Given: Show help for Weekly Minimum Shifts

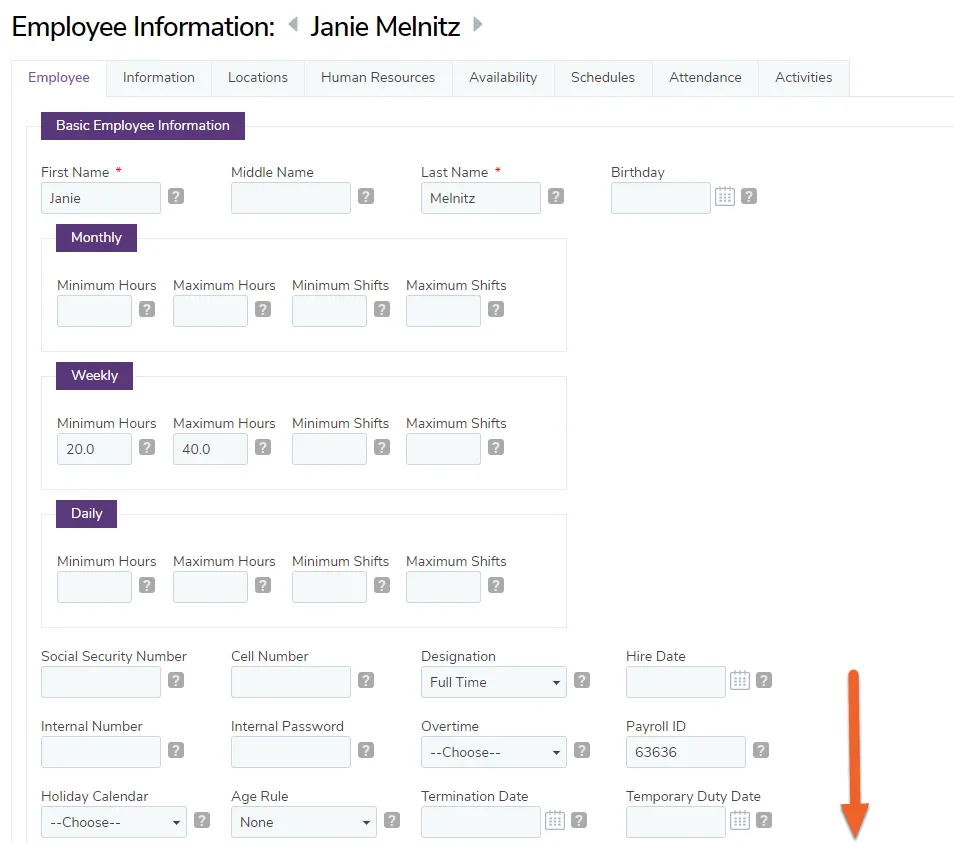Looking at the screenshot, I should click(x=381, y=448).
